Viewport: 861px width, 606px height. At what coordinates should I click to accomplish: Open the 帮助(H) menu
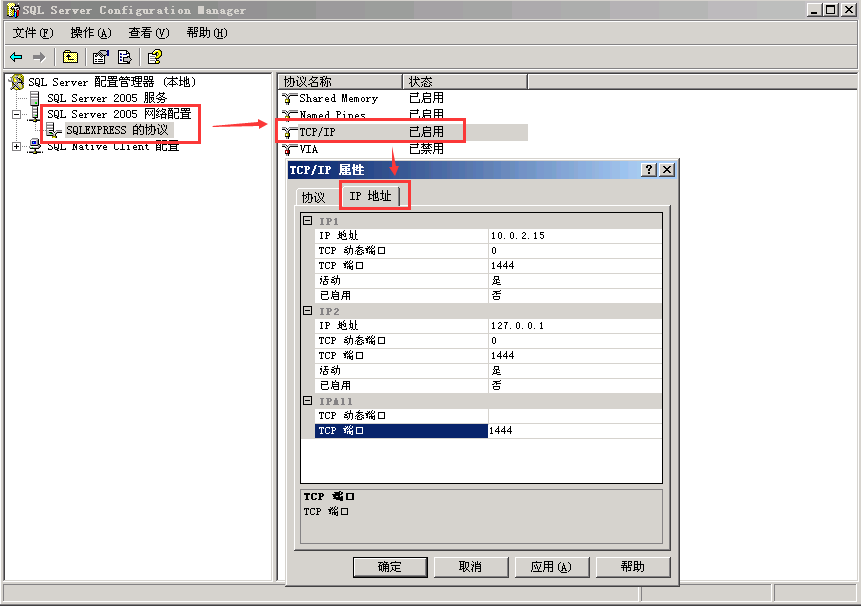pyautogui.click(x=206, y=33)
